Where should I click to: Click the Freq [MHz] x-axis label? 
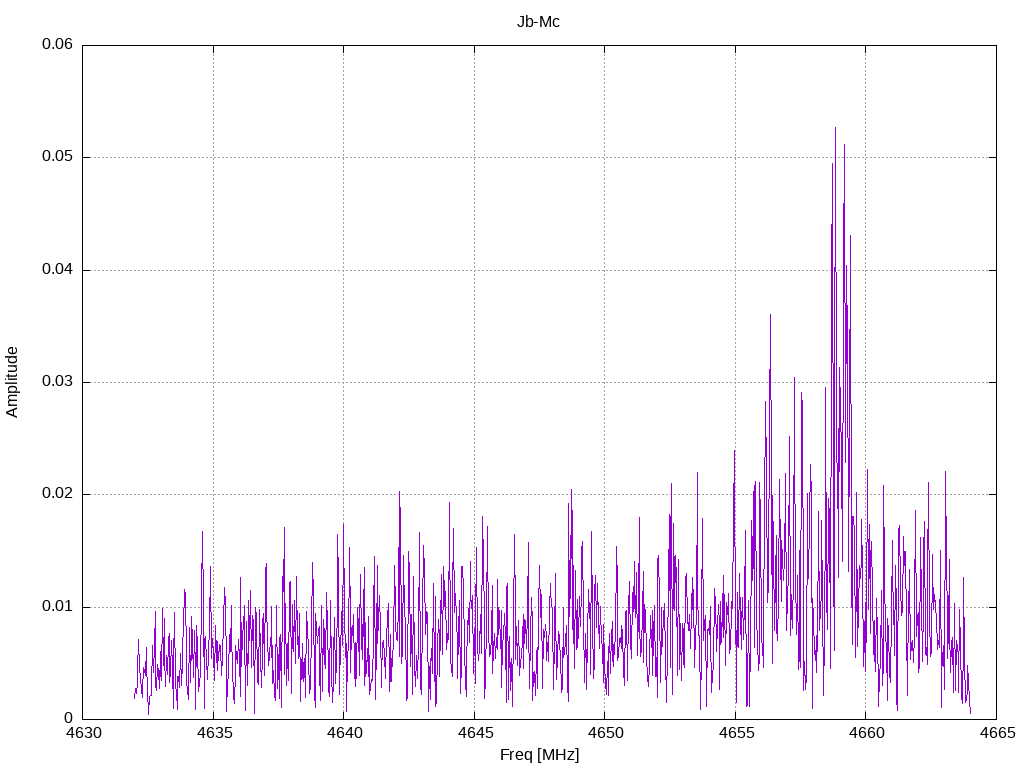pyautogui.click(x=539, y=755)
